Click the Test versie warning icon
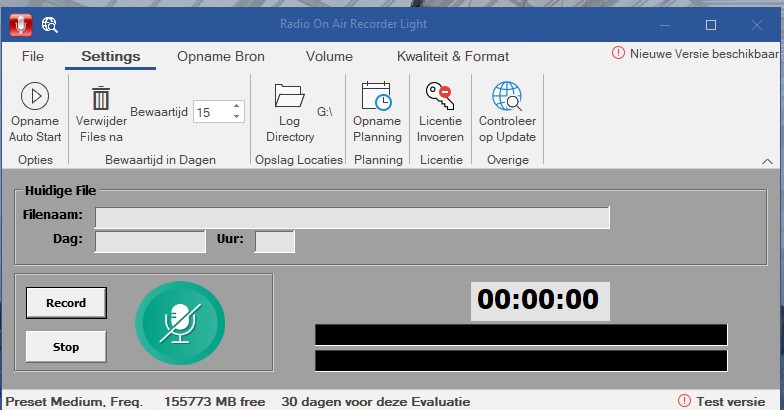784x410 pixels. (684, 401)
